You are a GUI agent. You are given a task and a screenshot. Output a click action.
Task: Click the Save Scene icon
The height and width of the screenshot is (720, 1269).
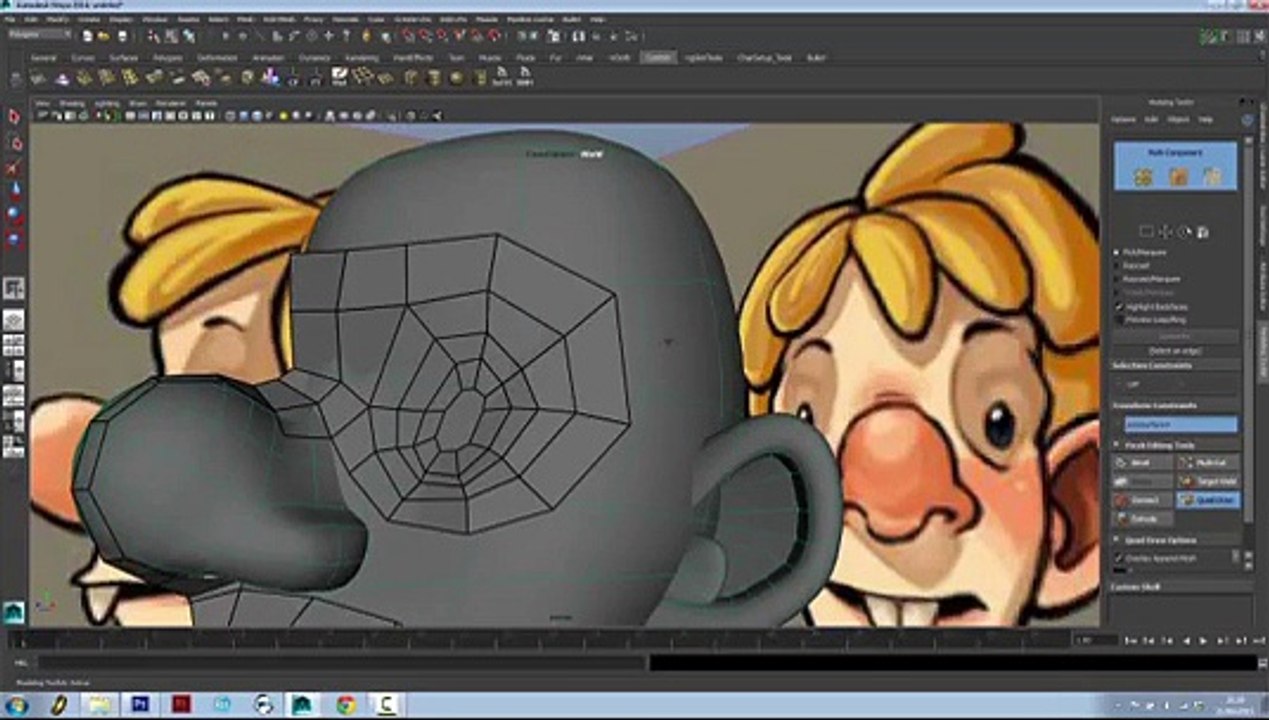(123, 36)
